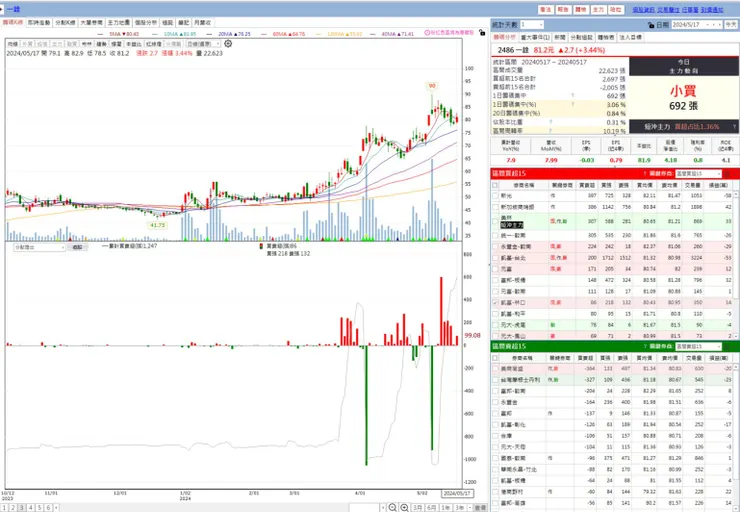Image resolution: width=740 pixels, height=512 pixels.
Task: Click the lock icon above the K-line chart
Action: [482, 33]
